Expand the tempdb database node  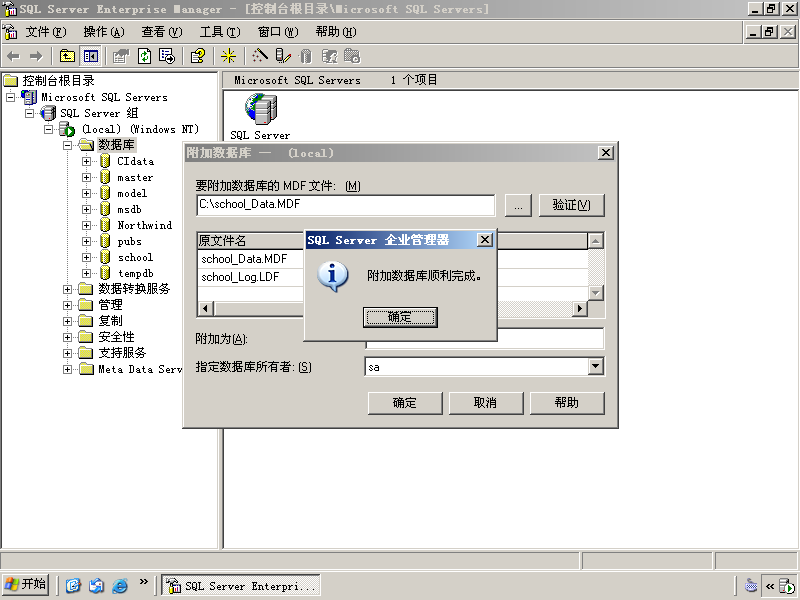[x=86, y=273]
